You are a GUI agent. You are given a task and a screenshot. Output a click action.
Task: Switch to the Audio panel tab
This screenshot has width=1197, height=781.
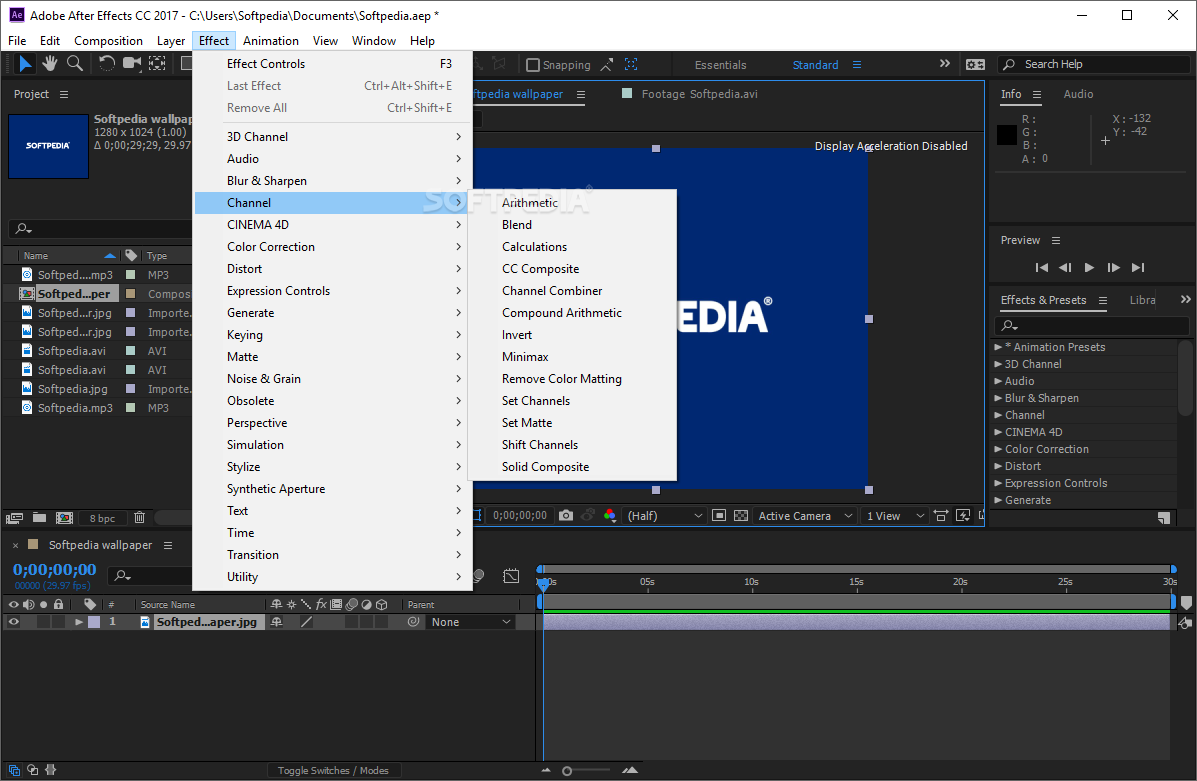(1078, 95)
